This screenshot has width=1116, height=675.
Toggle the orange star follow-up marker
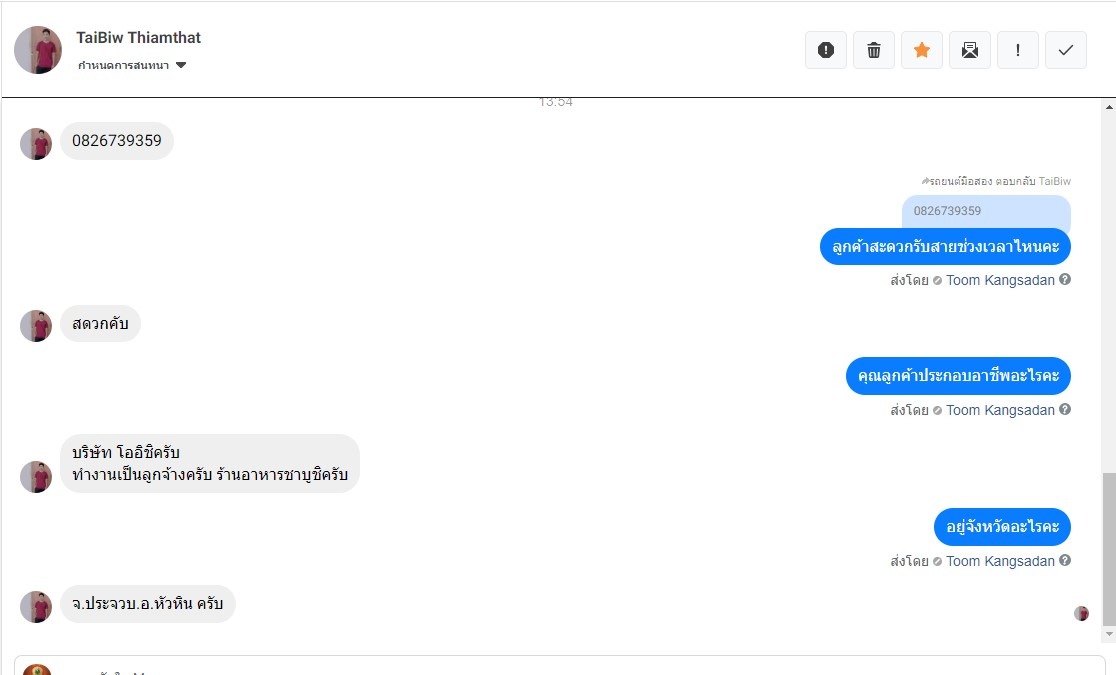click(x=922, y=50)
